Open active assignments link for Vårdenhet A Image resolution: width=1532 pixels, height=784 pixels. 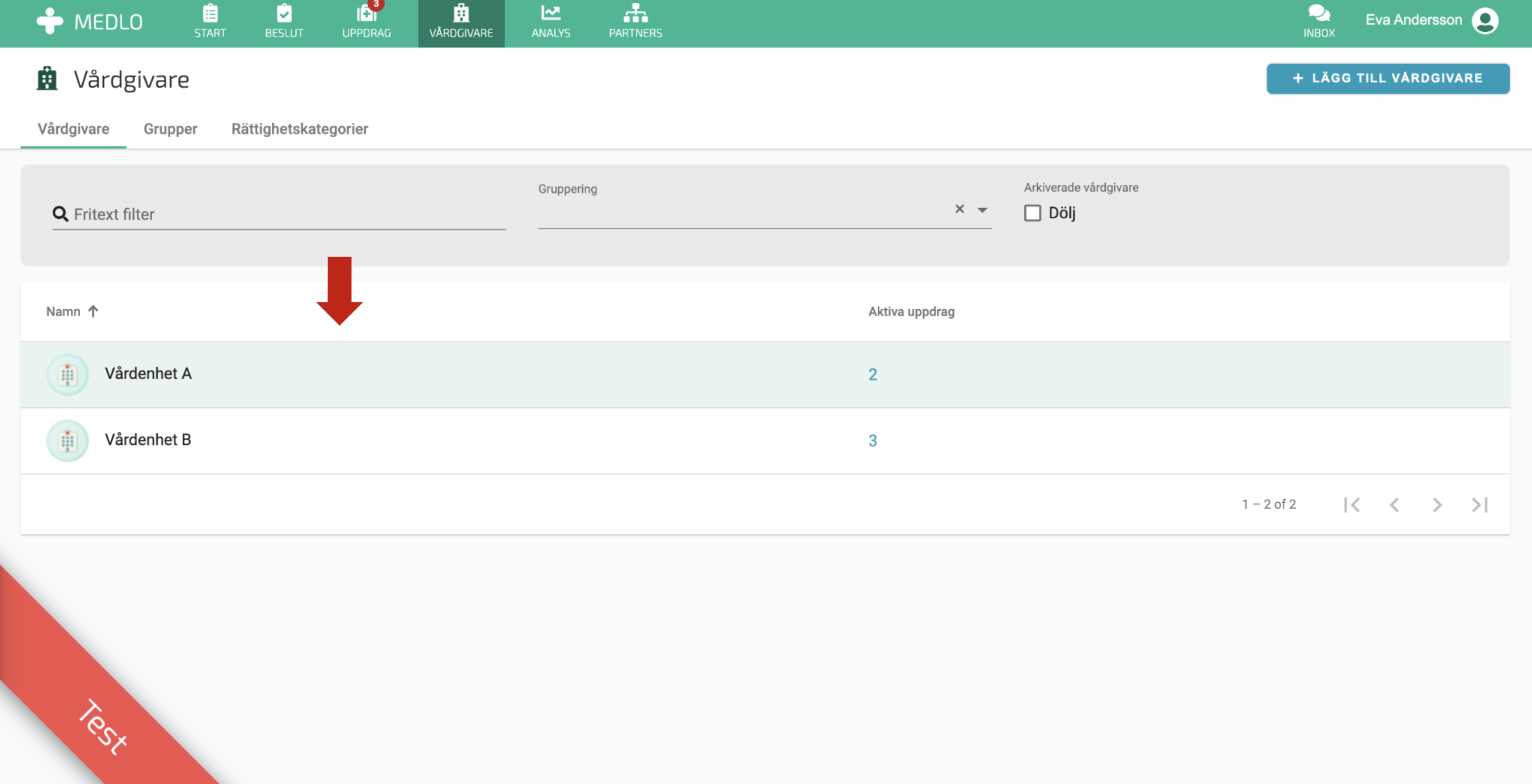click(x=873, y=374)
